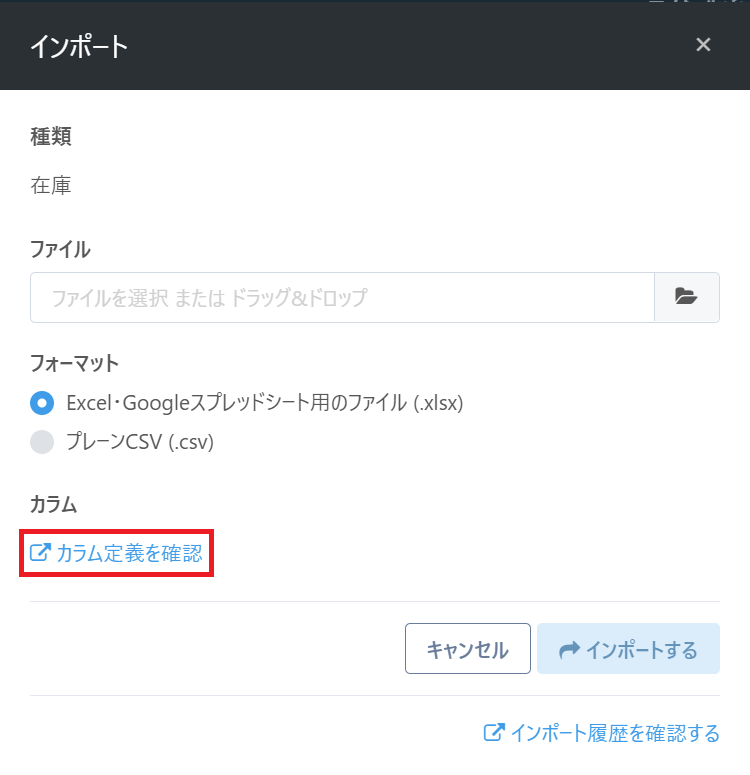Click the arrow icon on インポートする button
This screenshot has width=750, height=775.
569,650
